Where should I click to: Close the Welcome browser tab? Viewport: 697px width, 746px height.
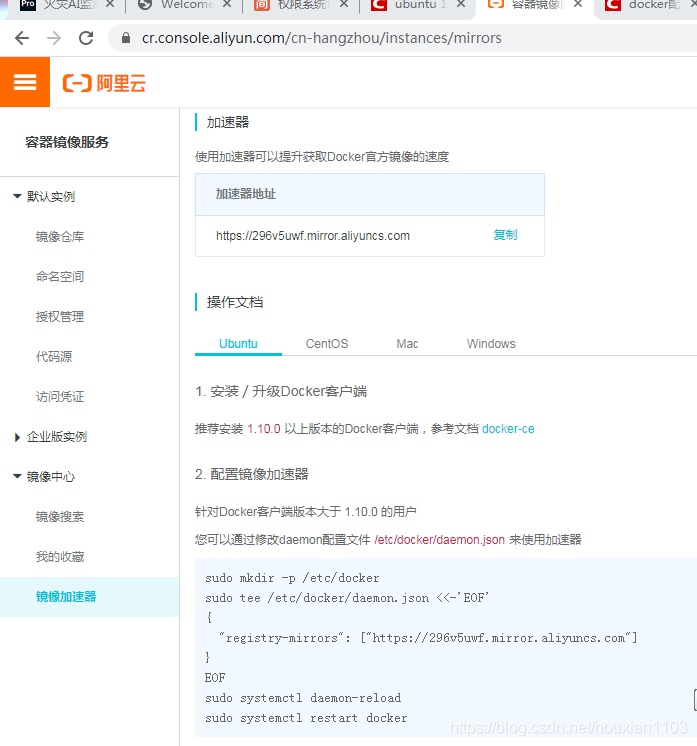(227, 4)
